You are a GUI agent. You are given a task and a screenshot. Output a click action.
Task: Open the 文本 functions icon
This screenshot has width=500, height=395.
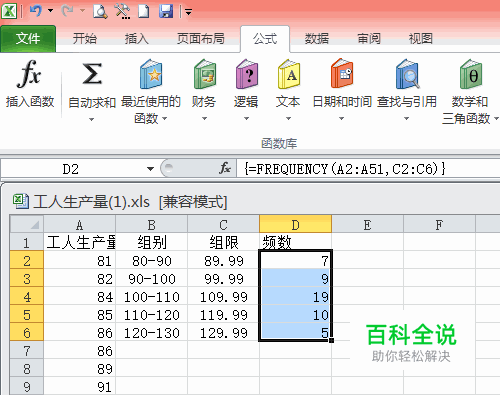tap(289, 74)
